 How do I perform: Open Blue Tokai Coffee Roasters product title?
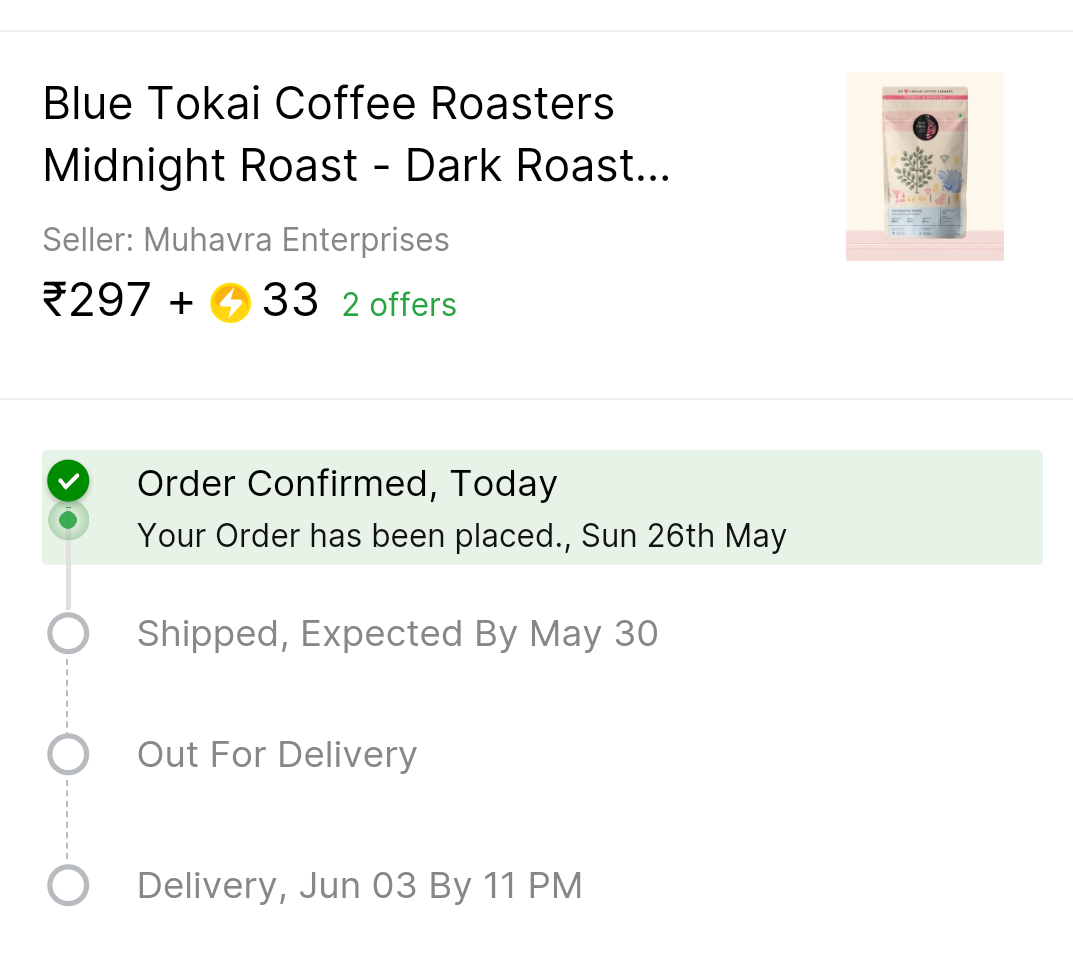[x=328, y=103]
